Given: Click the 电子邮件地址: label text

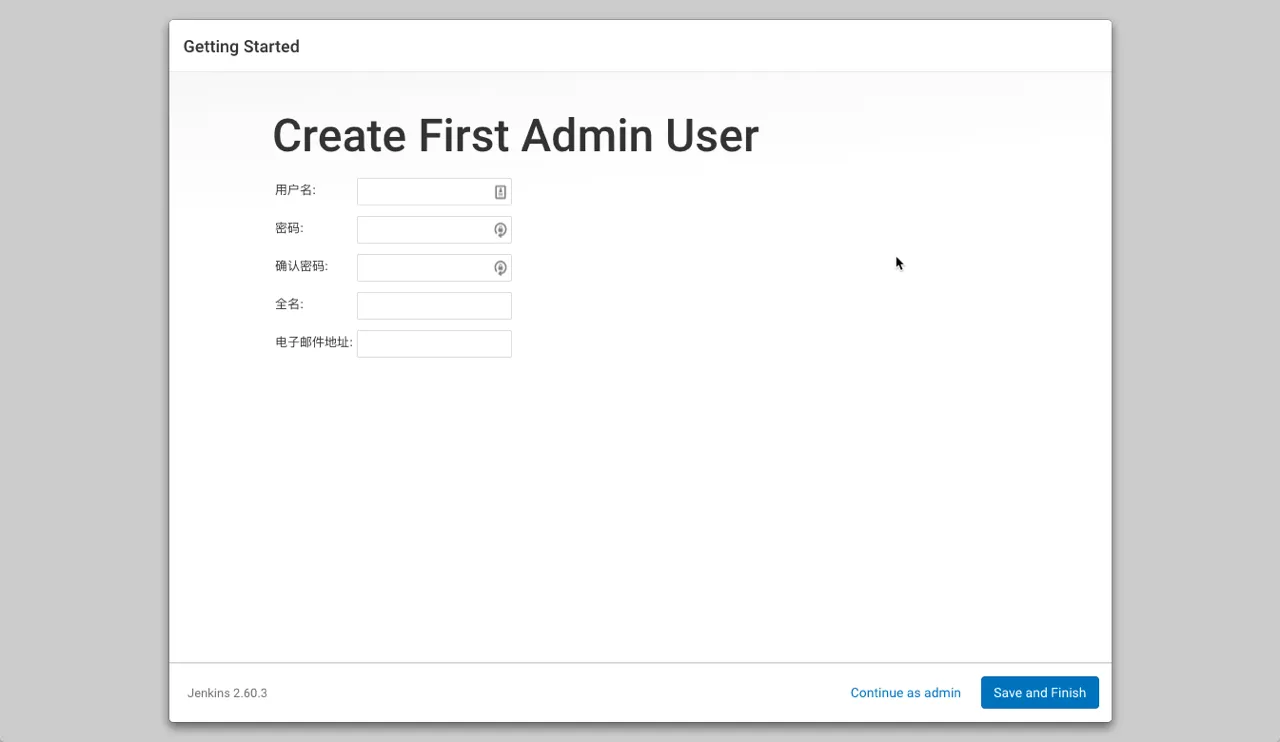Looking at the screenshot, I should pos(313,342).
